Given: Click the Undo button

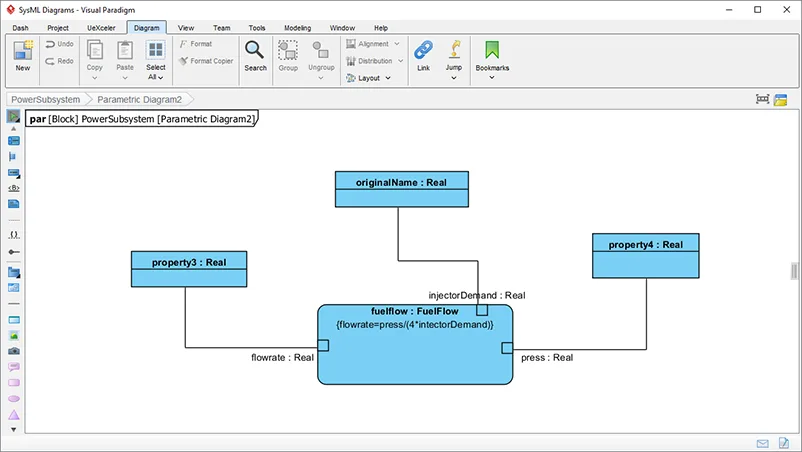Looking at the screenshot, I should (x=59, y=44).
